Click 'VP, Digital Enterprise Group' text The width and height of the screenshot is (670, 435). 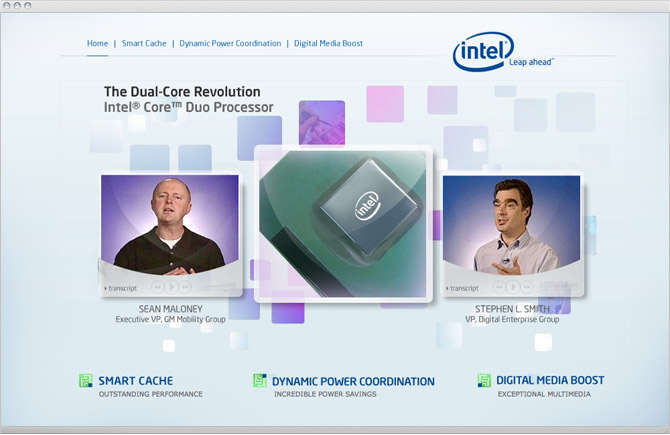(512, 319)
